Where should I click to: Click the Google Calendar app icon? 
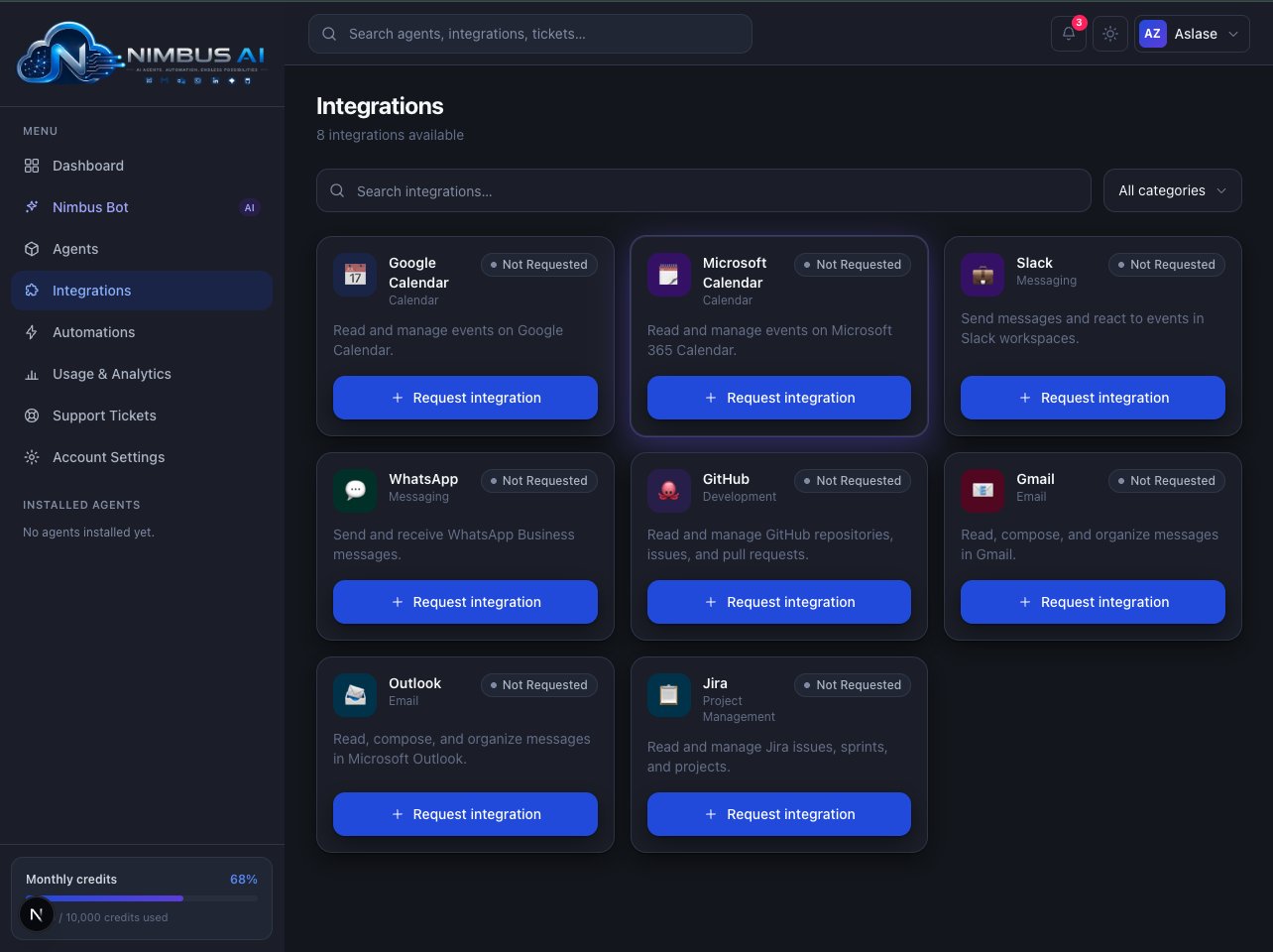(x=355, y=275)
